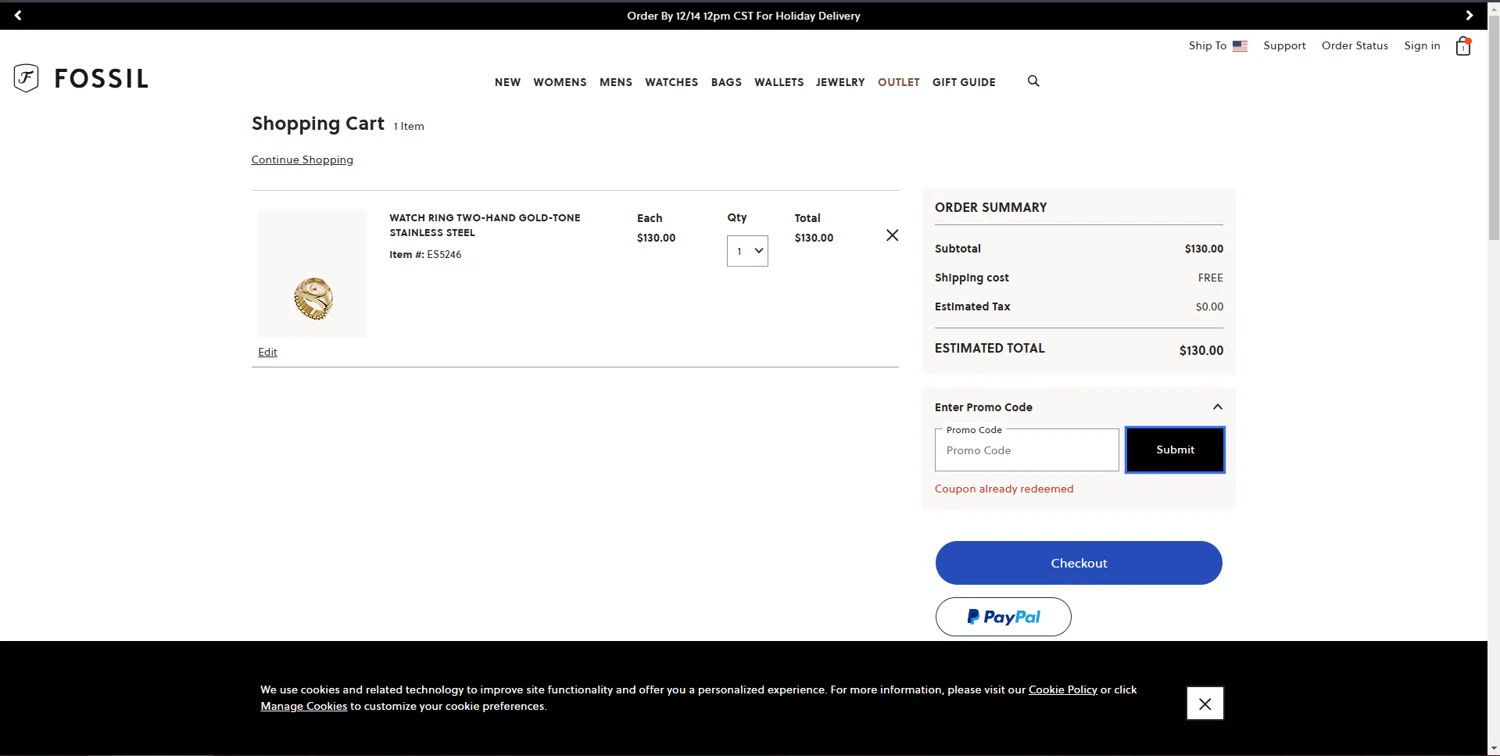Dismiss the cookie notice banner
Image resolution: width=1500 pixels, height=756 pixels.
tap(1205, 703)
